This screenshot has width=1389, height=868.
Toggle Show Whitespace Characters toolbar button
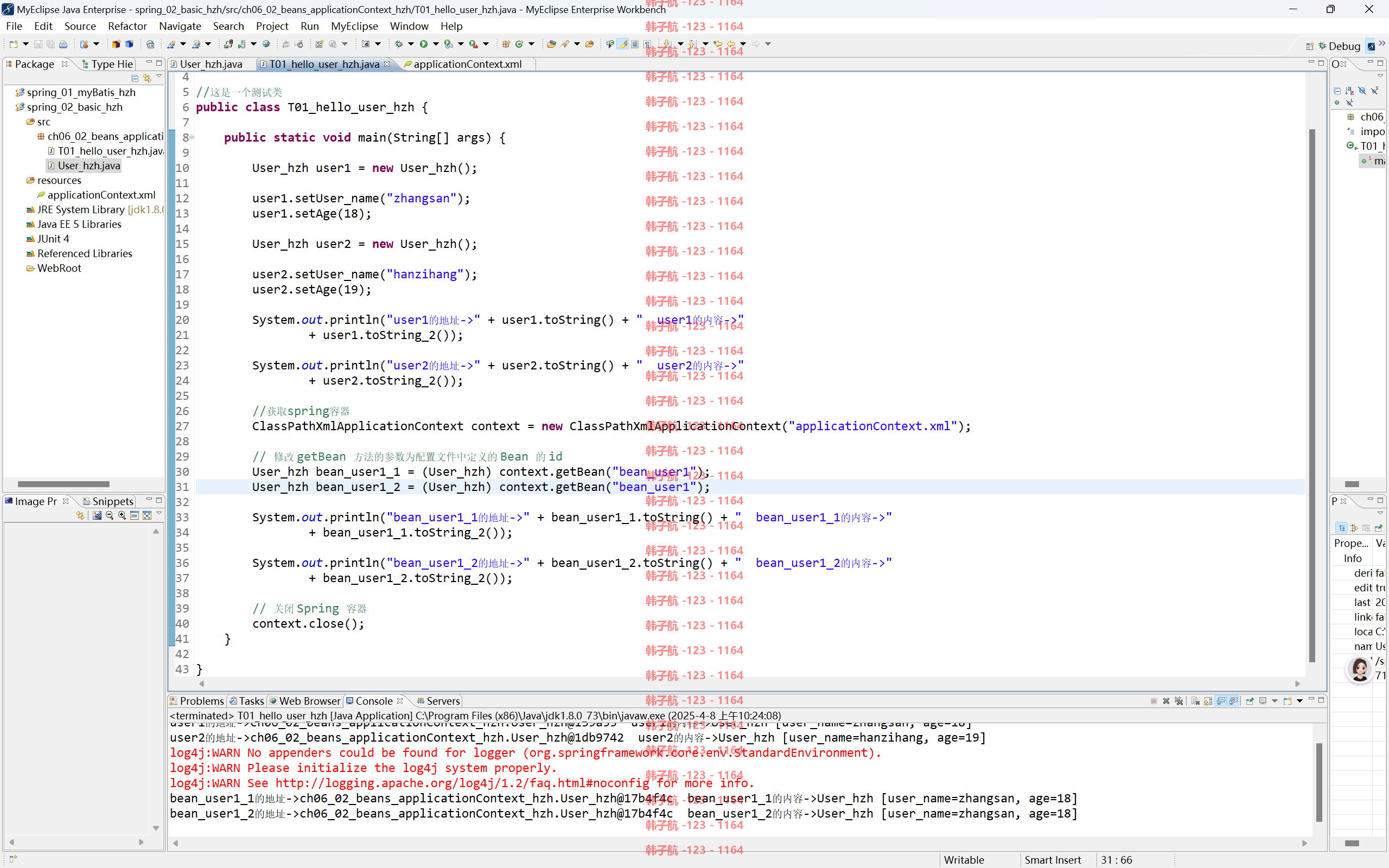[x=647, y=44]
